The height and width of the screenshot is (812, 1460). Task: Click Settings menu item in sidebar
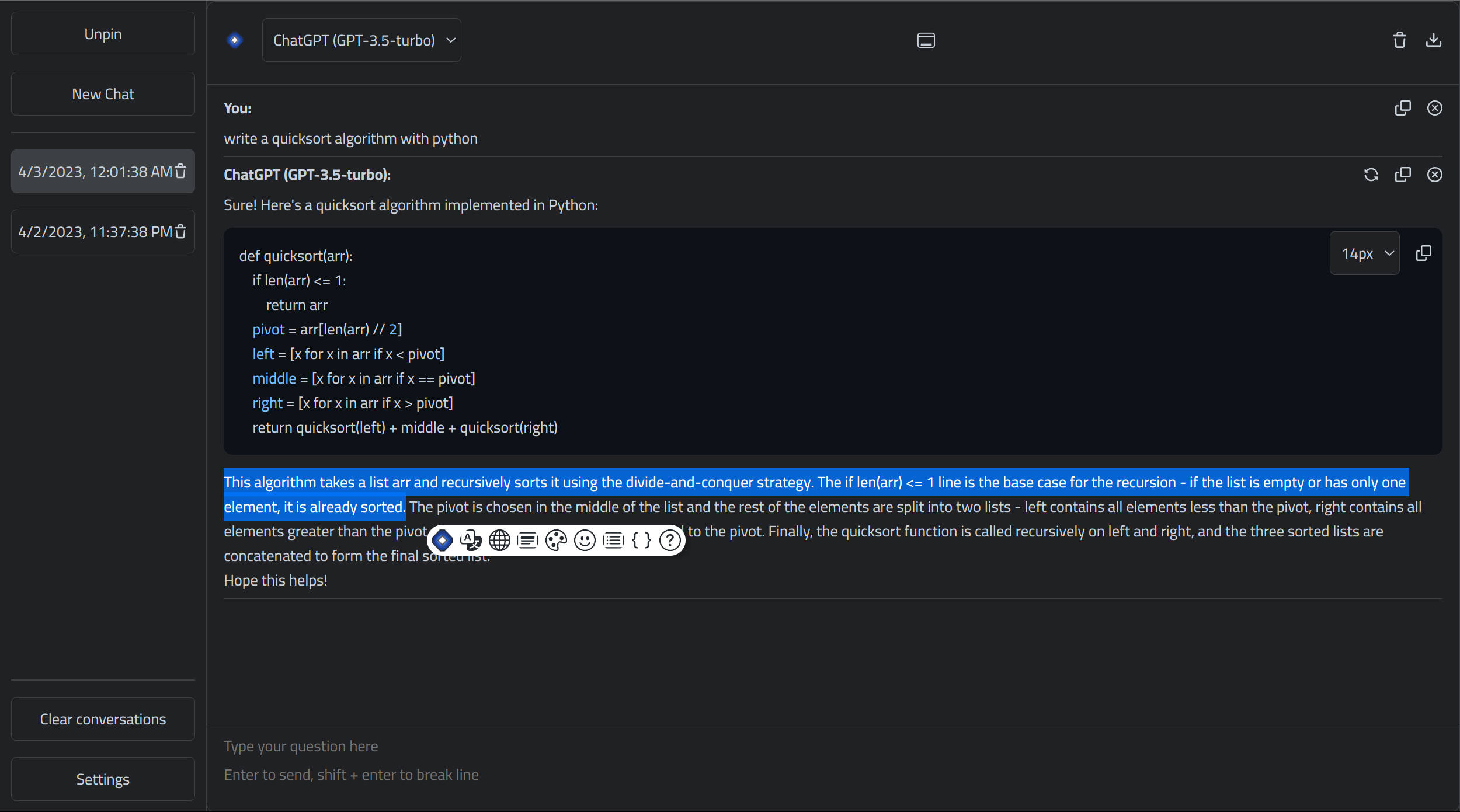[x=102, y=779]
